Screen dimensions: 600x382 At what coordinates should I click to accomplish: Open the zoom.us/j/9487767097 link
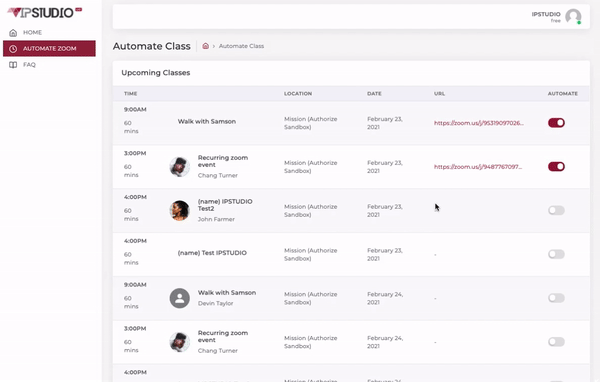[478, 167]
